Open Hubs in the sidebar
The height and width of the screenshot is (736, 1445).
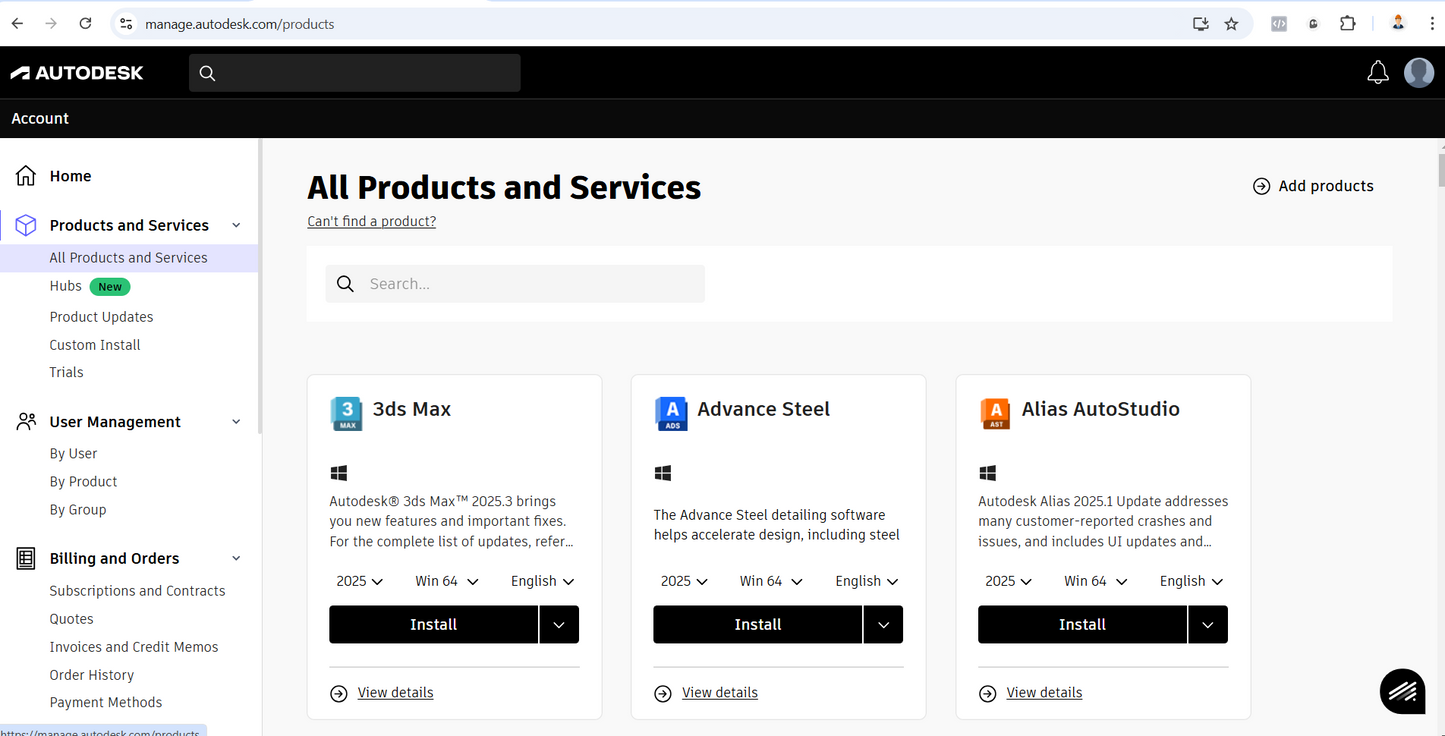click(x=66, y=286)
